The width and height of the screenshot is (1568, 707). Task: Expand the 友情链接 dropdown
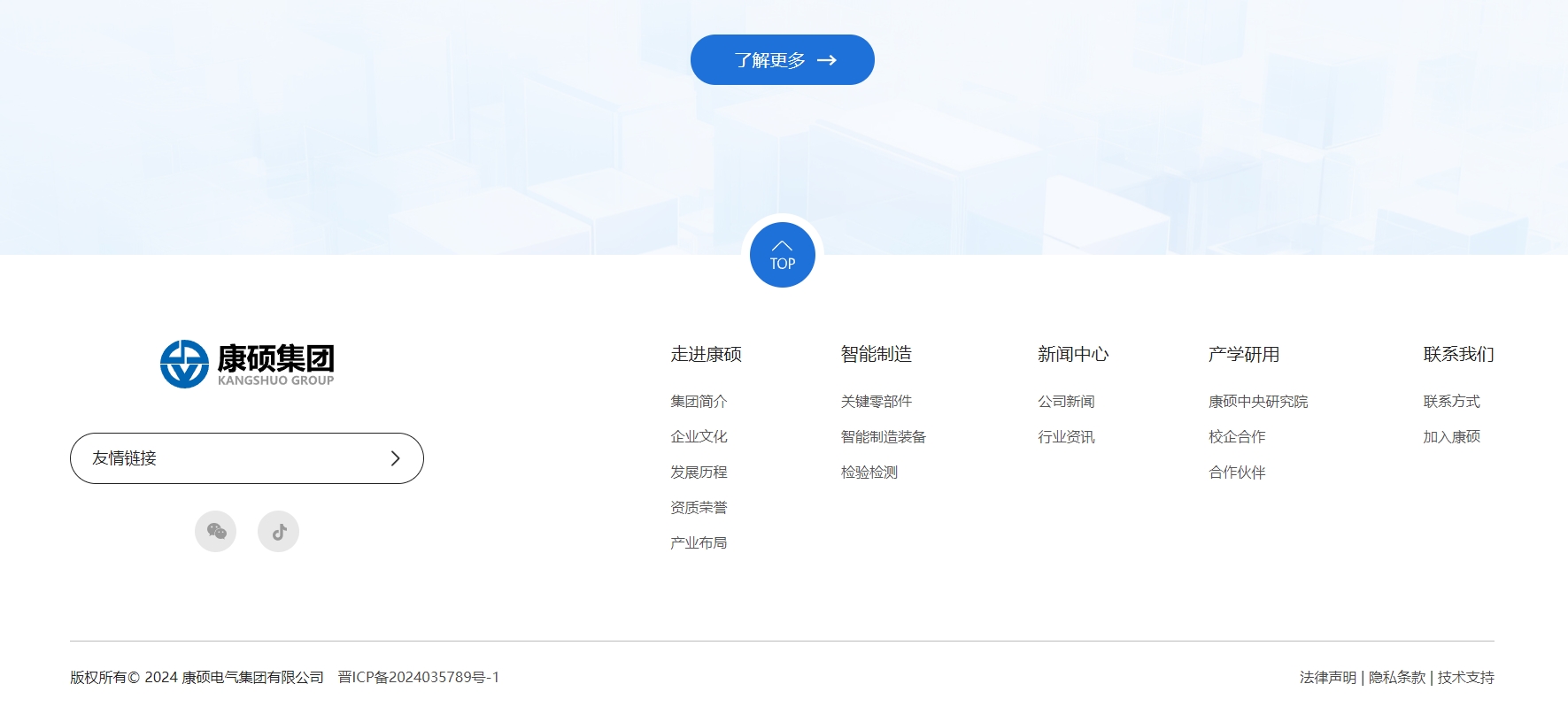pos(247,458)
